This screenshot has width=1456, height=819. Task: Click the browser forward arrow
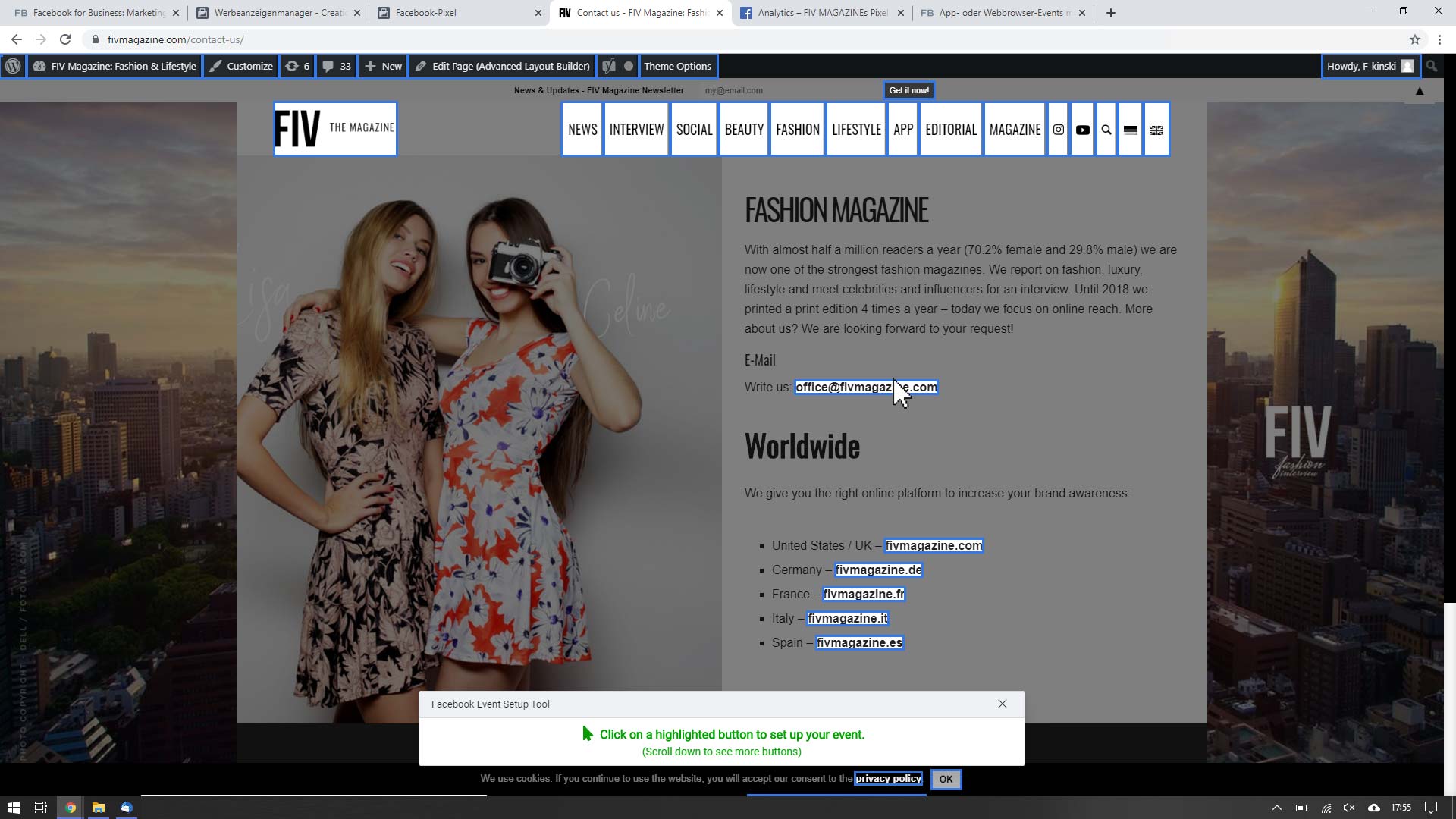tap(41, 39)
